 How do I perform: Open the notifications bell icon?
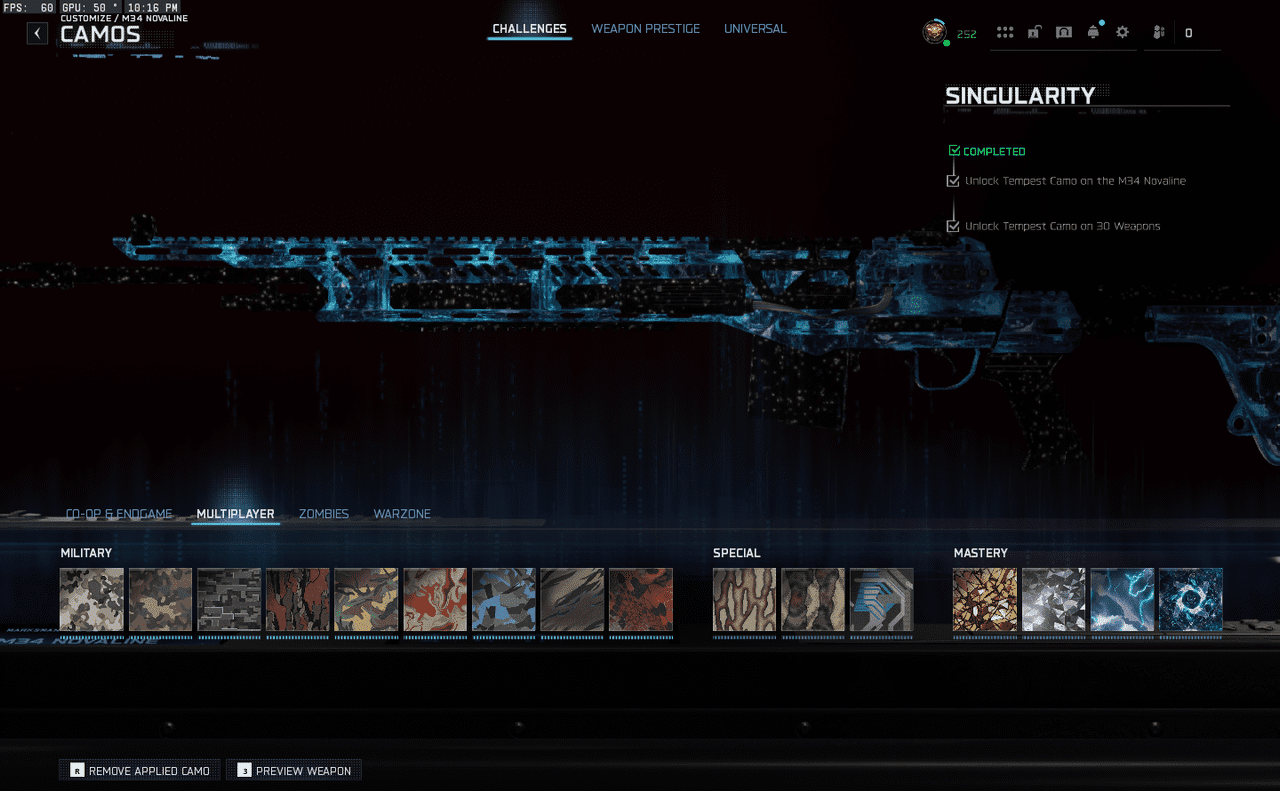point(1093,32)
